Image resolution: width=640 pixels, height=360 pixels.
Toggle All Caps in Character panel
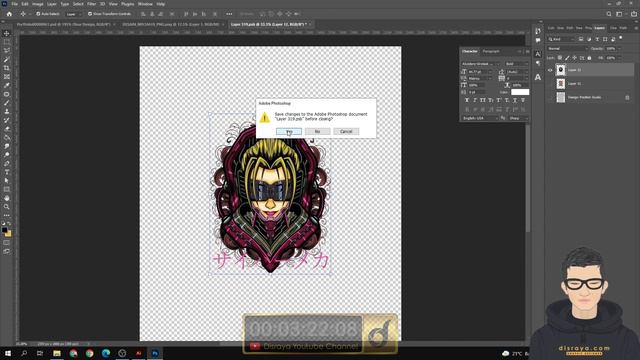click(483, 100)
